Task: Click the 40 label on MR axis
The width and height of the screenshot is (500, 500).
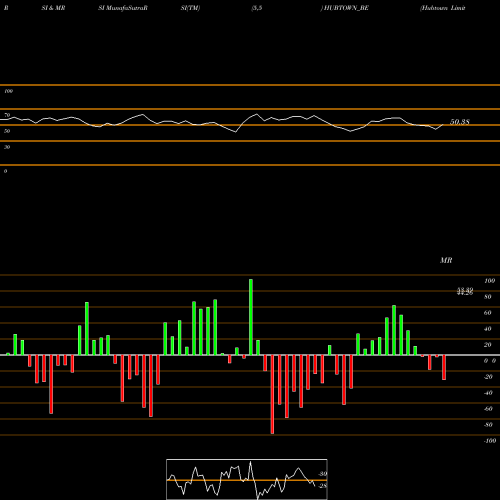Action: point(488,329)
